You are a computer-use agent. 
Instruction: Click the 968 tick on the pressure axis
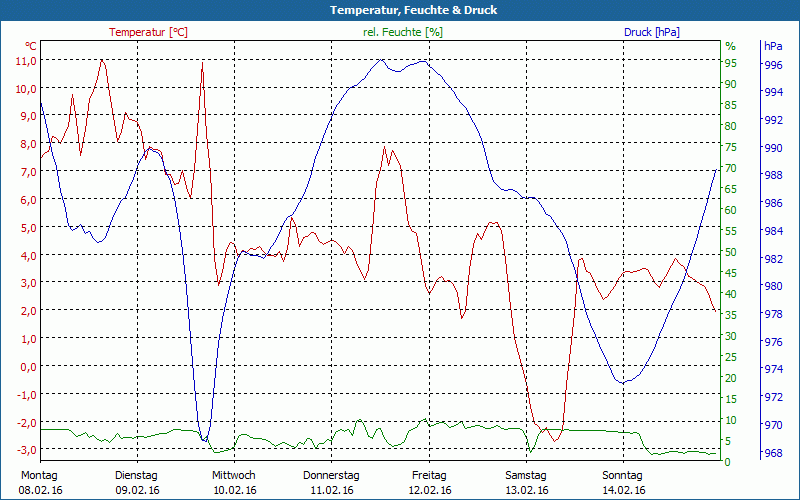pyautogui.click(x=773, y=453)
